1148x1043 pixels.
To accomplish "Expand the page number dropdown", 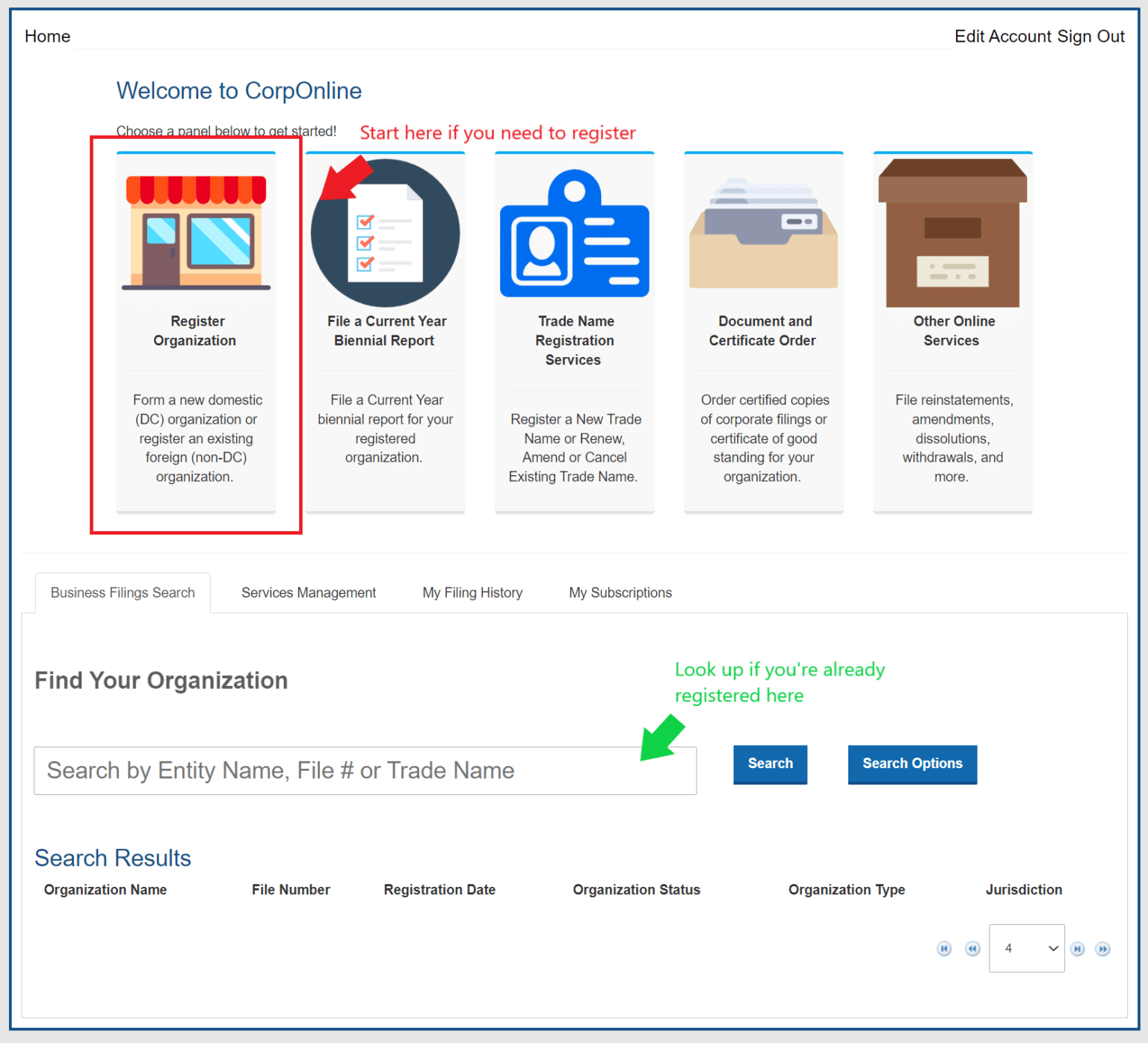I will (1027, 948).
